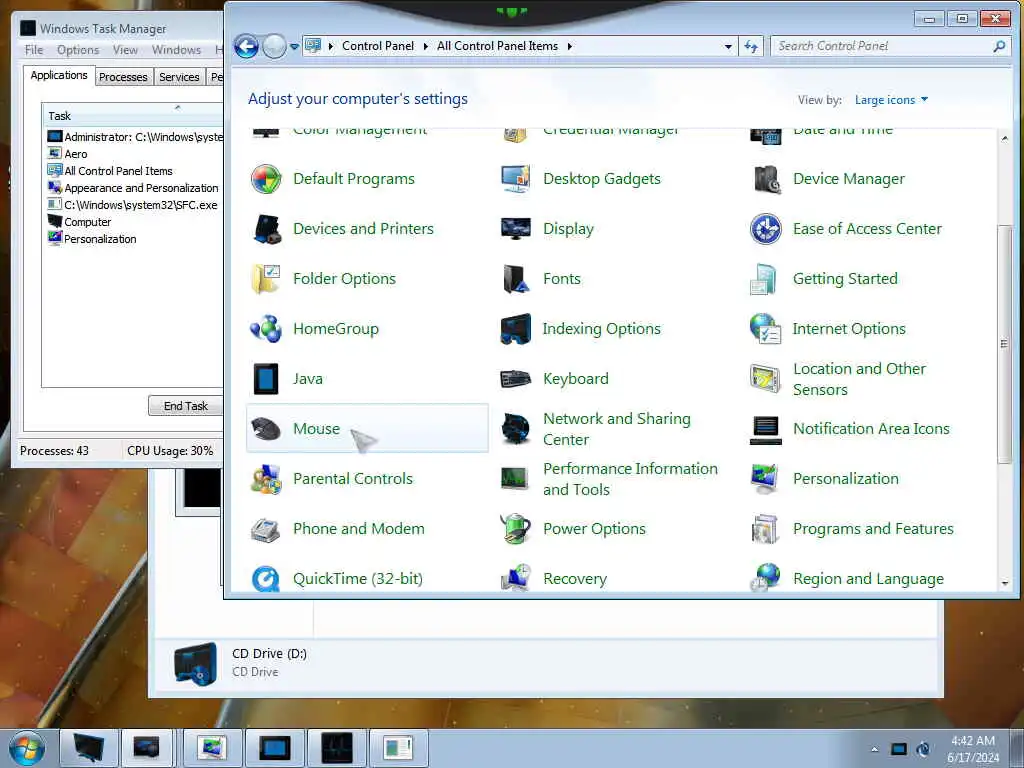1024x768 pixels.
Task: Click the Keyboard icon
Action: (x=515, y=379)
